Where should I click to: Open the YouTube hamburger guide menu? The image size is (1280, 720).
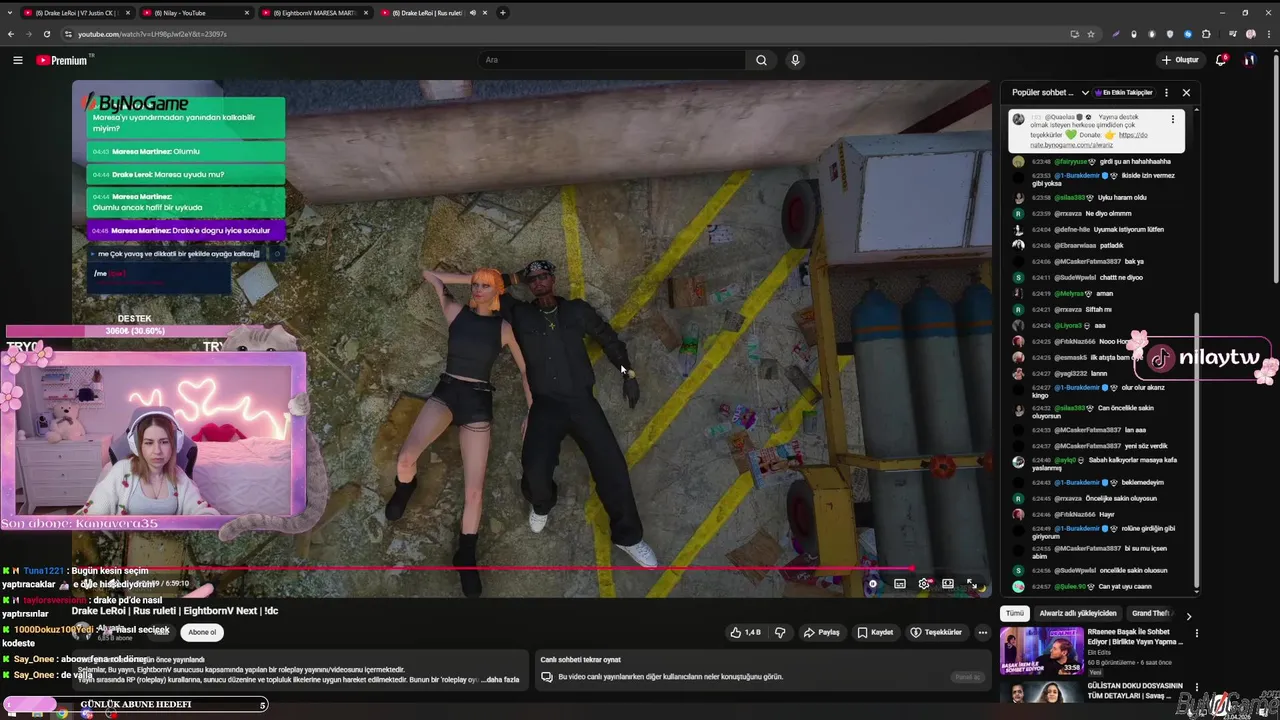pos(18,60)
